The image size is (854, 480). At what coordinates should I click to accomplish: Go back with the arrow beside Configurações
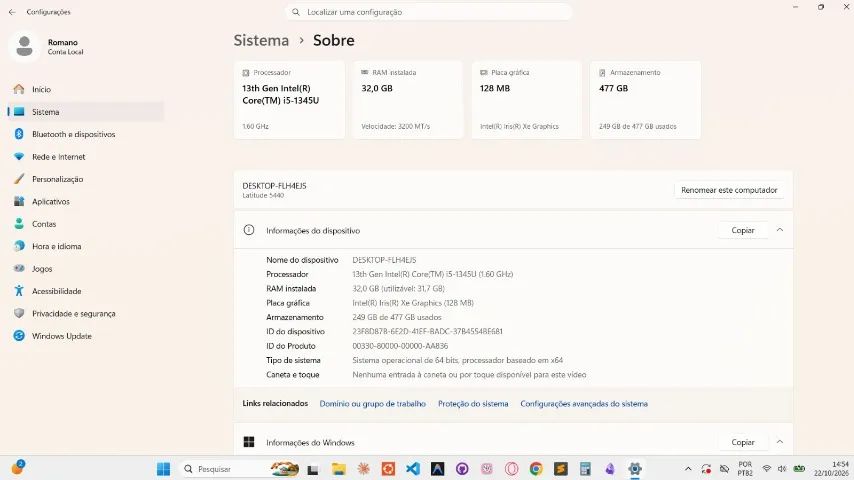12,12
